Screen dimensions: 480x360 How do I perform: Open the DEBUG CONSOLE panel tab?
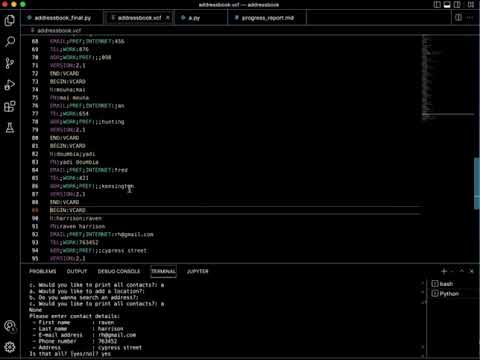click(119, 271)
